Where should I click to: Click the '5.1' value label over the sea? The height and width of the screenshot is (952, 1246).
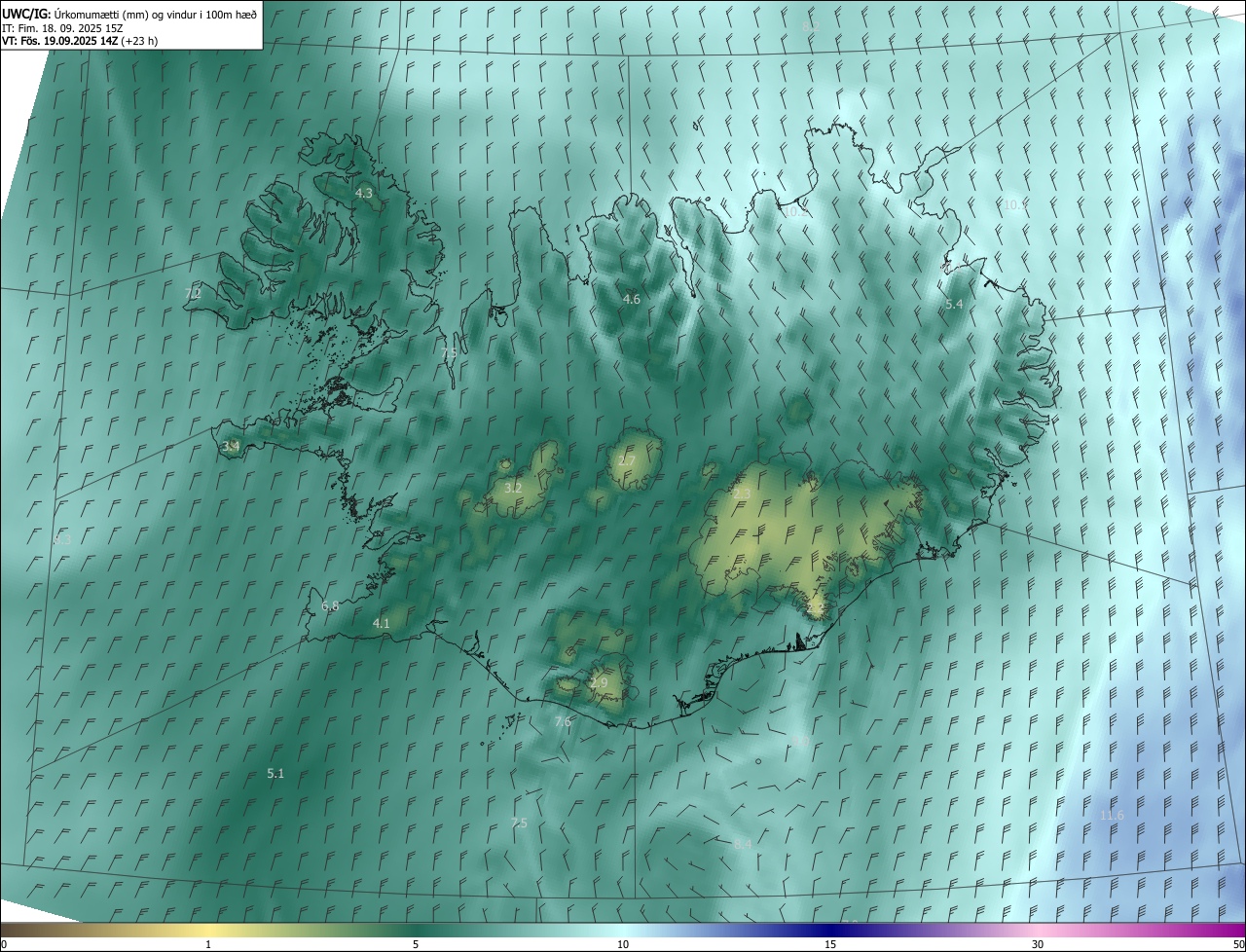pos(275,773)
